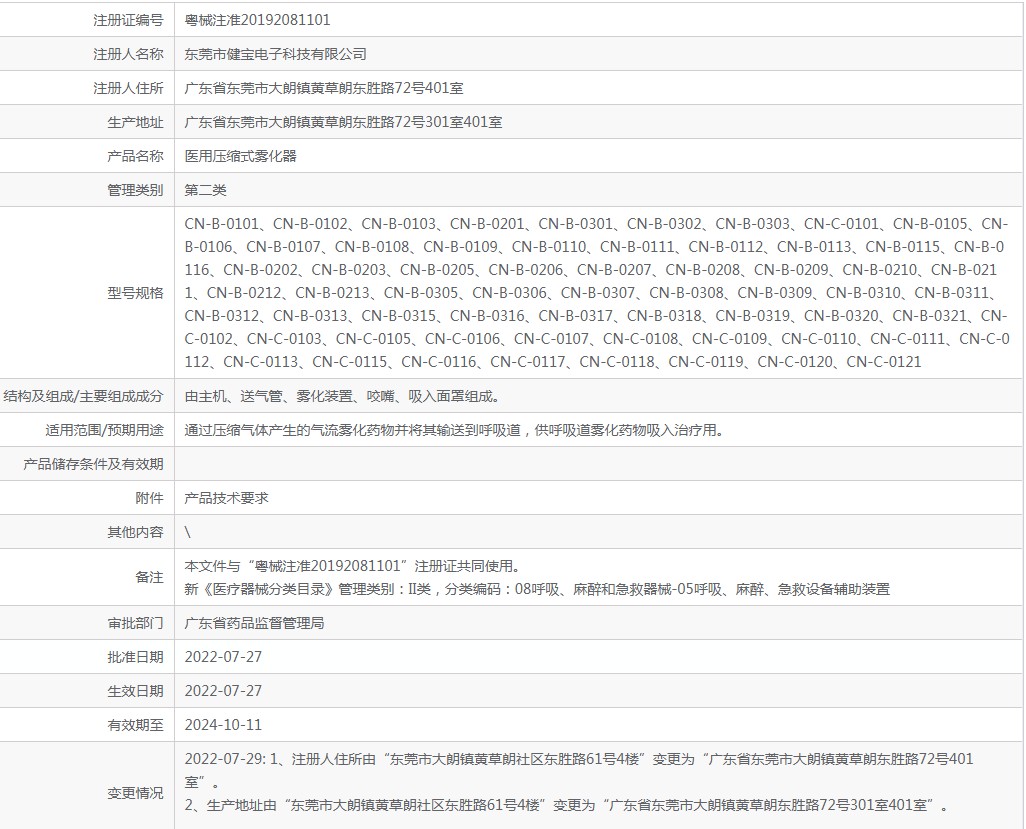Click the 2022-07-29 change record first item
Screen dimensions: 1026x829
click(x=579, y=771)
